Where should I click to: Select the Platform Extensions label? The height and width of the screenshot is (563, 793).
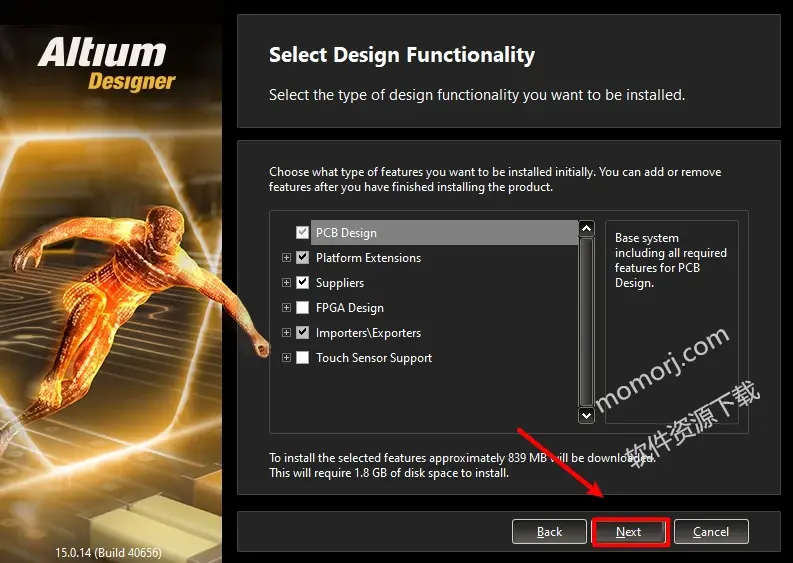[368, 257]
